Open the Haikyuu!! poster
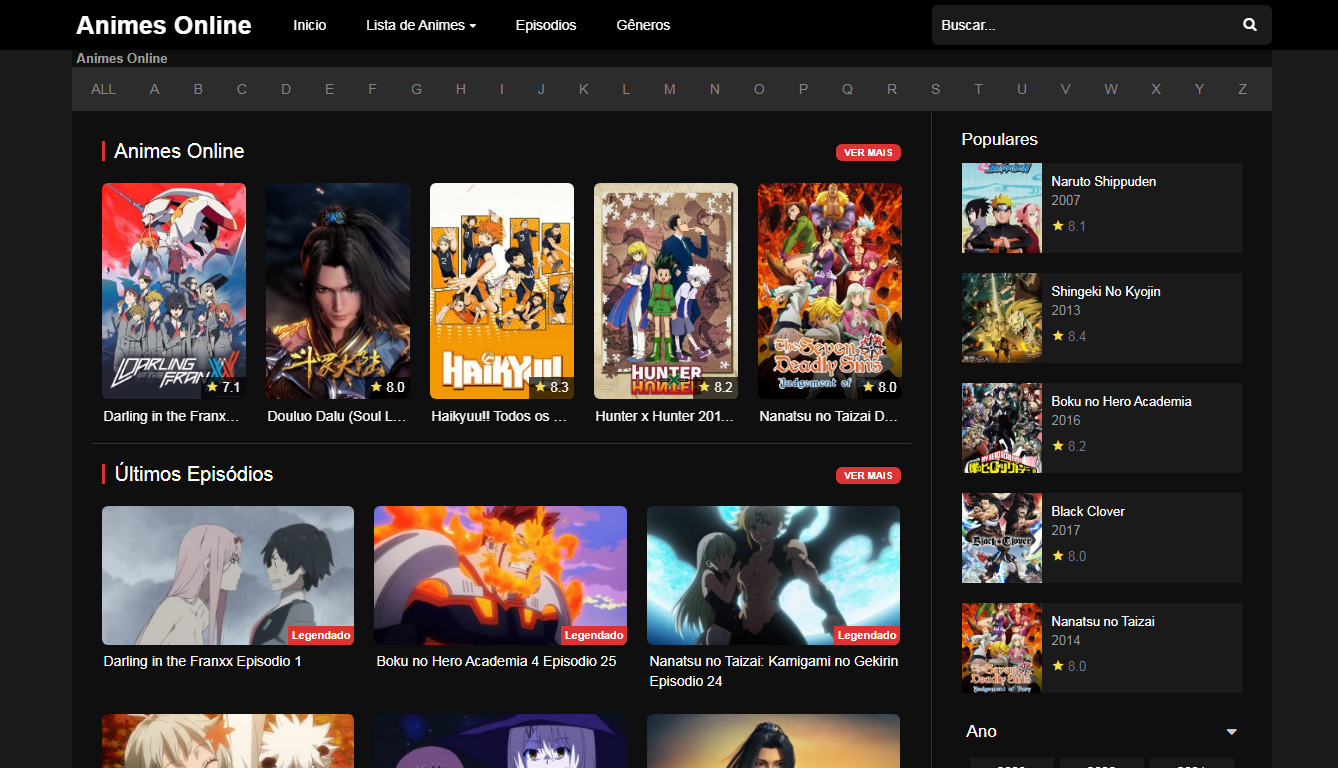Image resolution: width=1338 pixels, height=768 pixels. [502, 291]
